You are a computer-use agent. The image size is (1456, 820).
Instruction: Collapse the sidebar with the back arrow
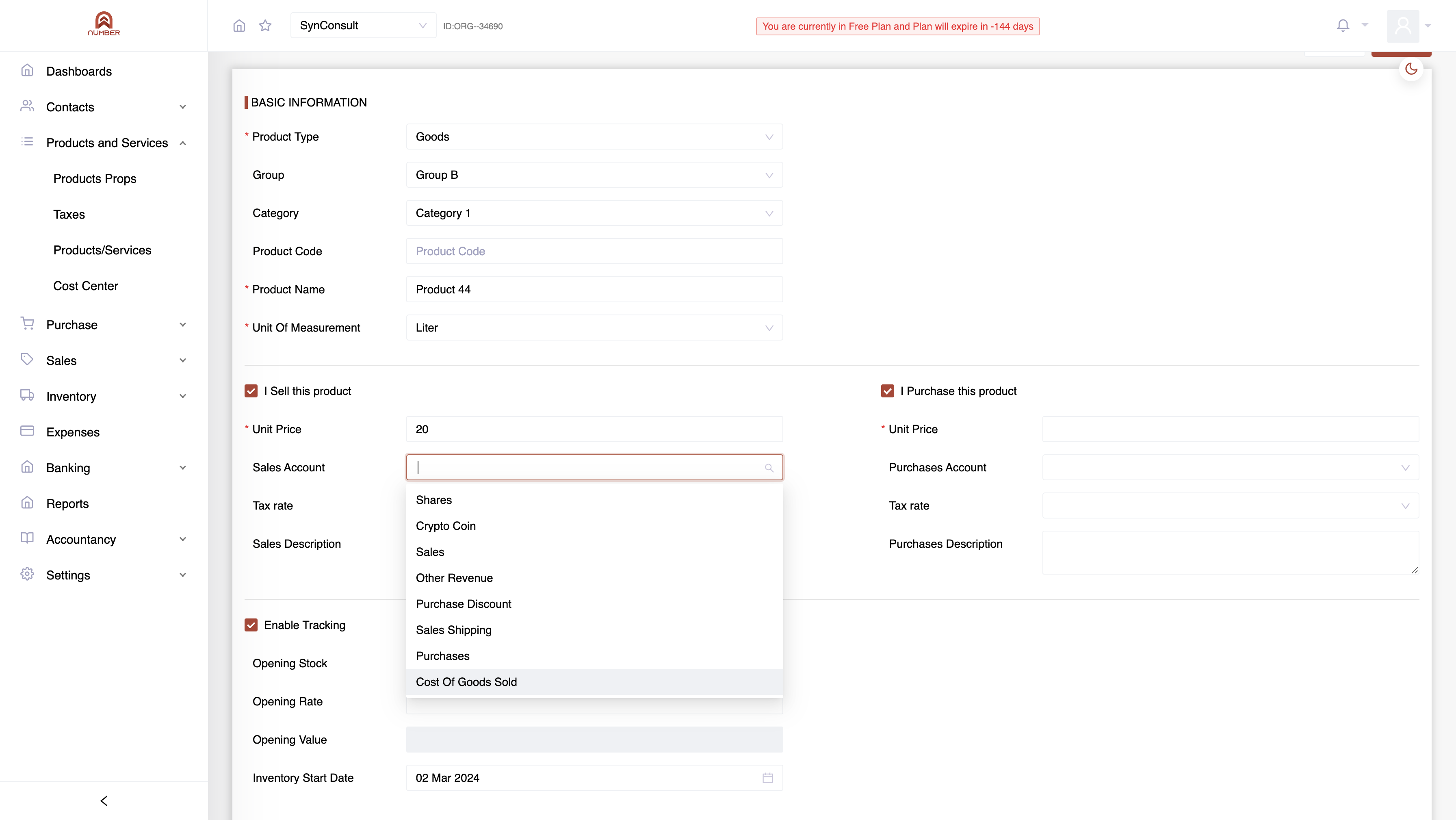tap(104, 801)
